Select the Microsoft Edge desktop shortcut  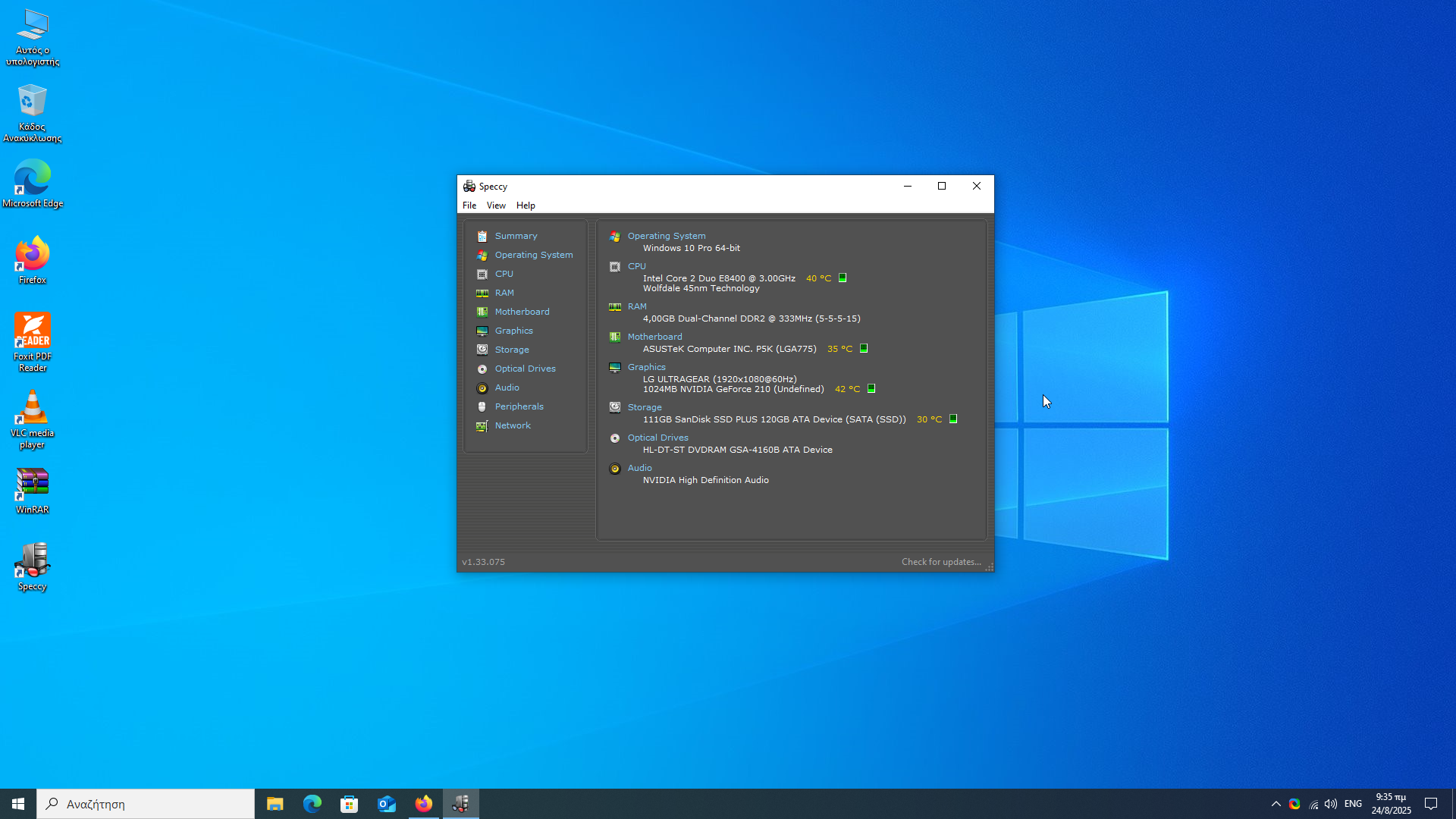click(33, 184)
